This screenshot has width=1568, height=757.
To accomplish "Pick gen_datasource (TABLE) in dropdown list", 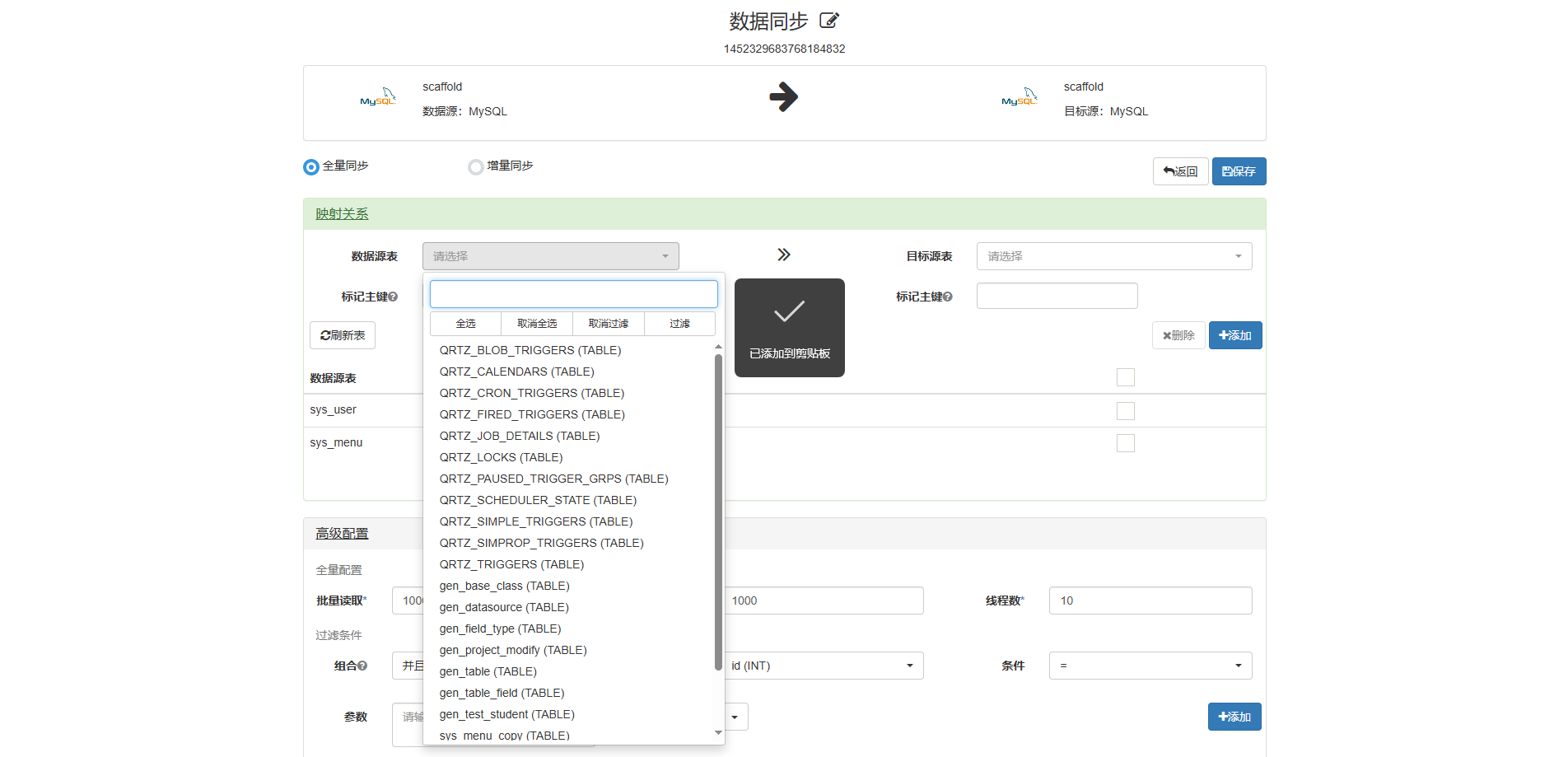I will coord(569,607).
